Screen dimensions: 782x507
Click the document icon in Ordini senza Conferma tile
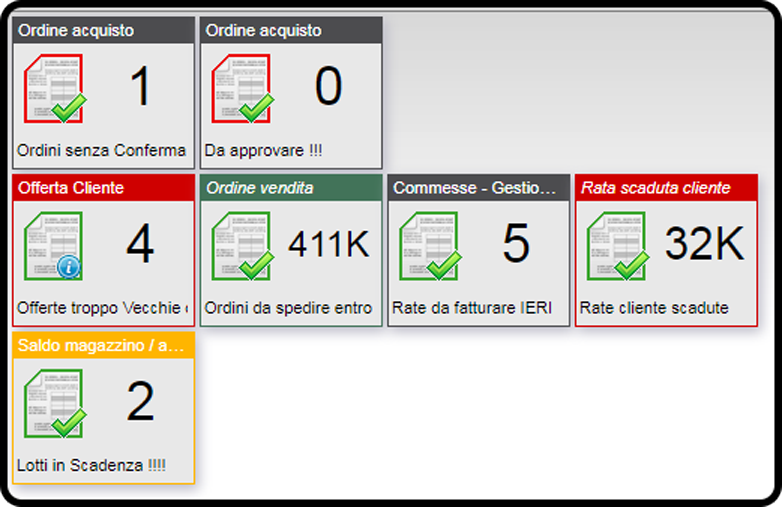(55, 89)
